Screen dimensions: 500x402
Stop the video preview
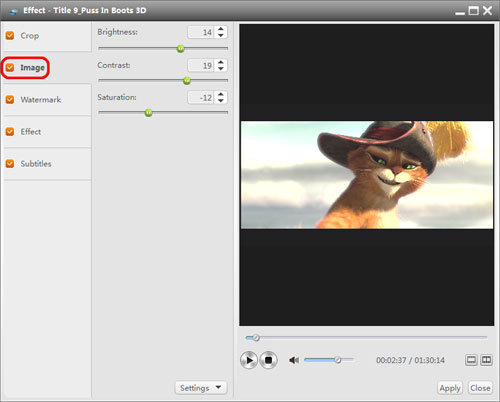(268, 360)
